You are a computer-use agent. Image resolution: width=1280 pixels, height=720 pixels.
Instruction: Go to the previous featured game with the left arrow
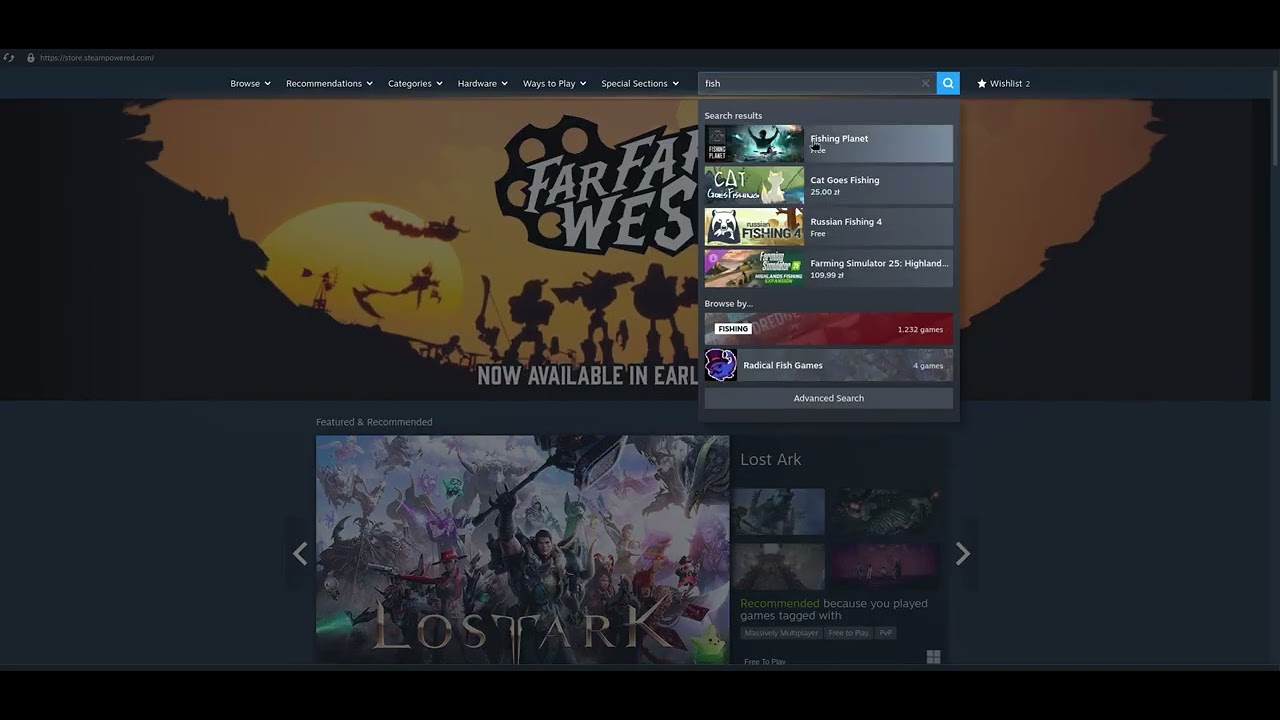point(300,553)
